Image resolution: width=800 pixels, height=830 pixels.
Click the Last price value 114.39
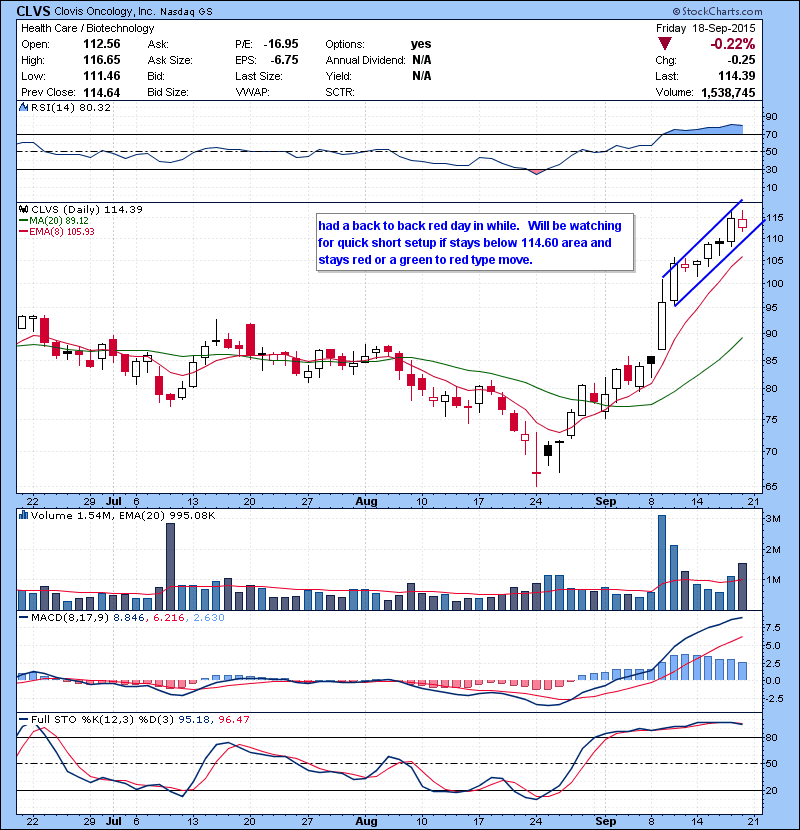pyautogui.click(x=736, y=76)
